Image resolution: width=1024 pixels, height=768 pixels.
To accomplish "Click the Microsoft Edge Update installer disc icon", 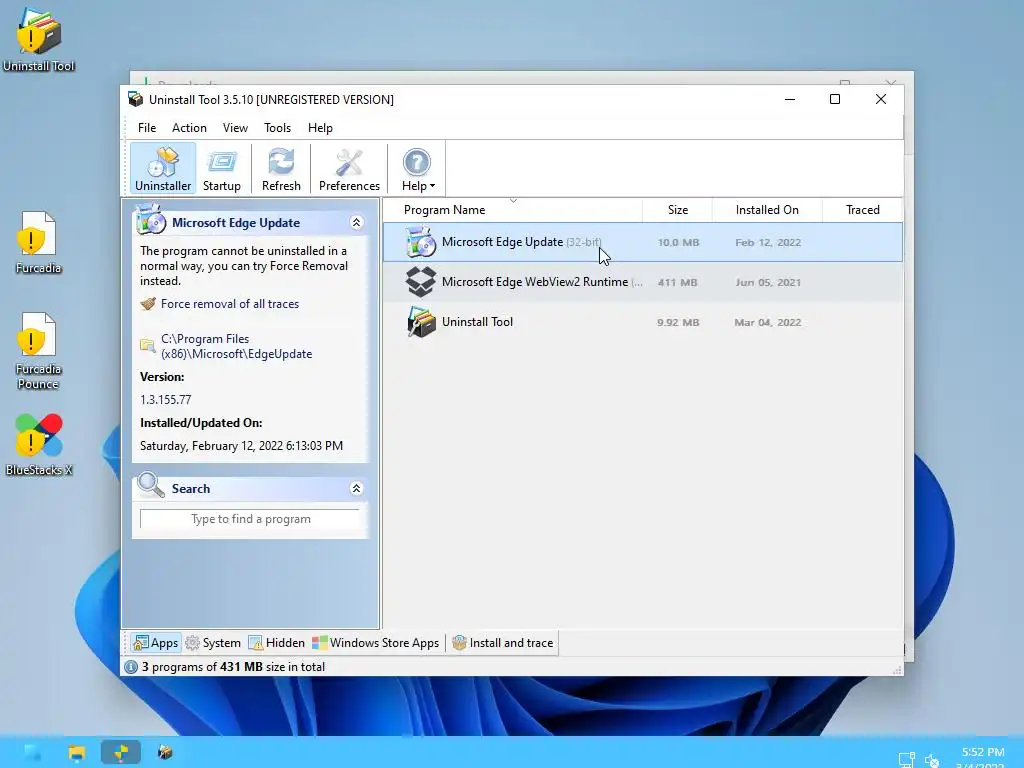I will 420,242.
